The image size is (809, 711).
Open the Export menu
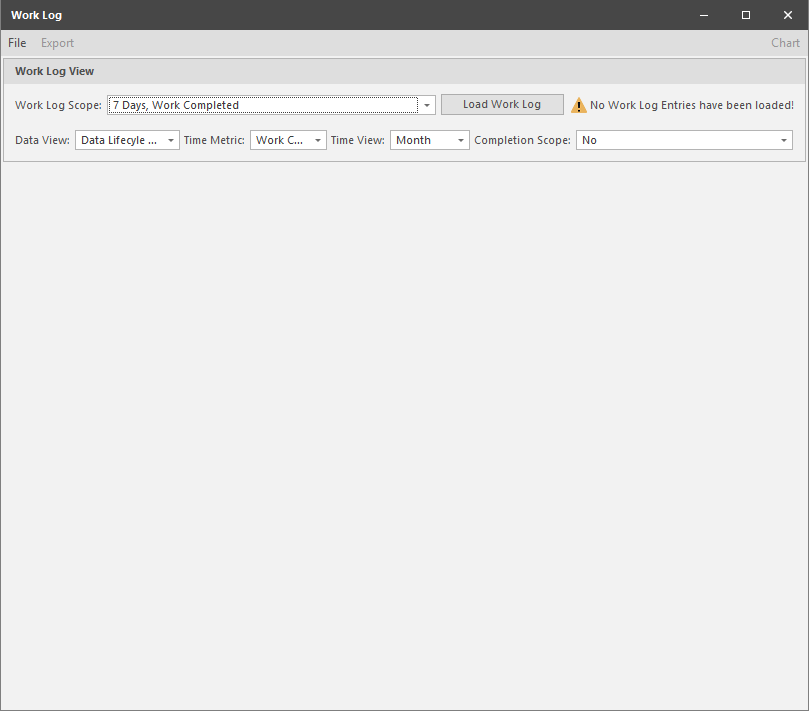[x=57, y=43]
